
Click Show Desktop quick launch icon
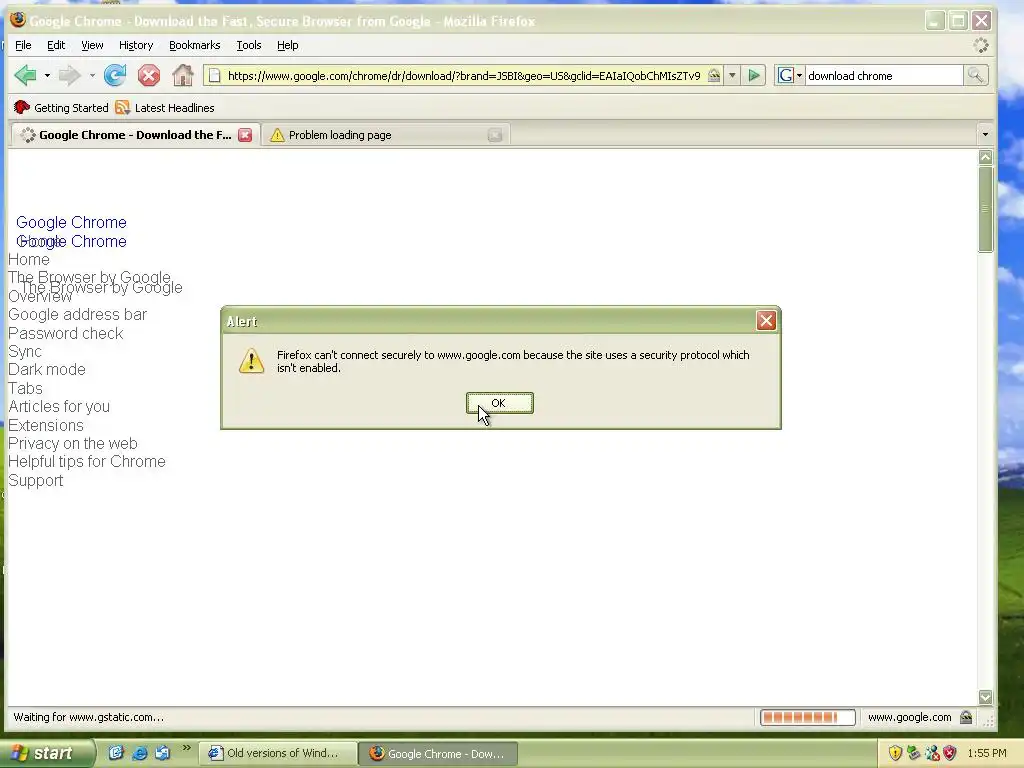116,753
